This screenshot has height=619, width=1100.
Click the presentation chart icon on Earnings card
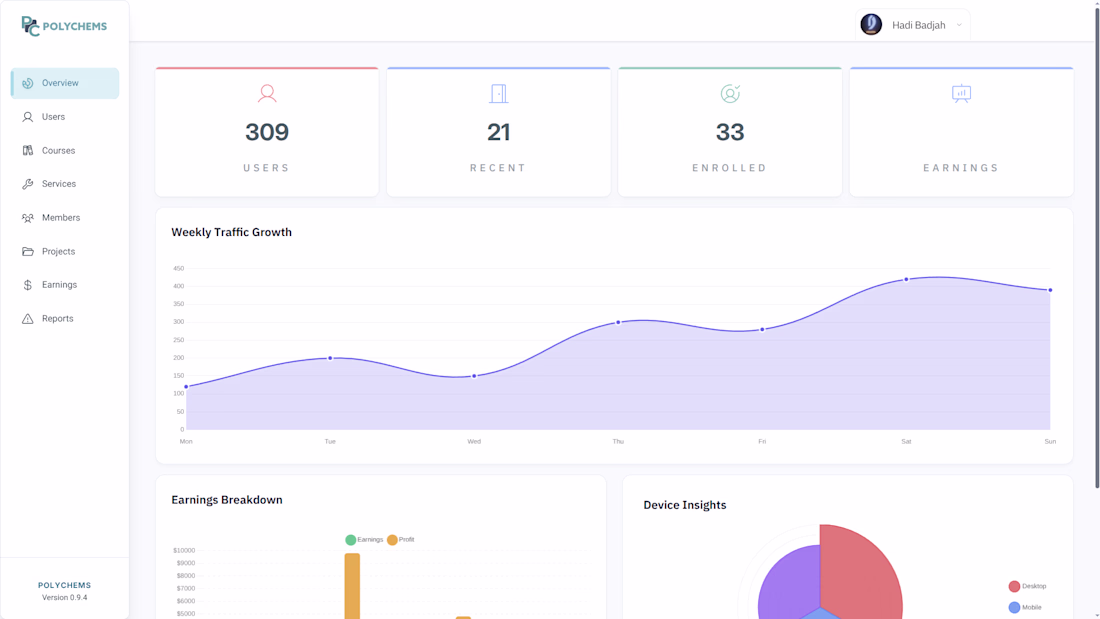(961, 93)
